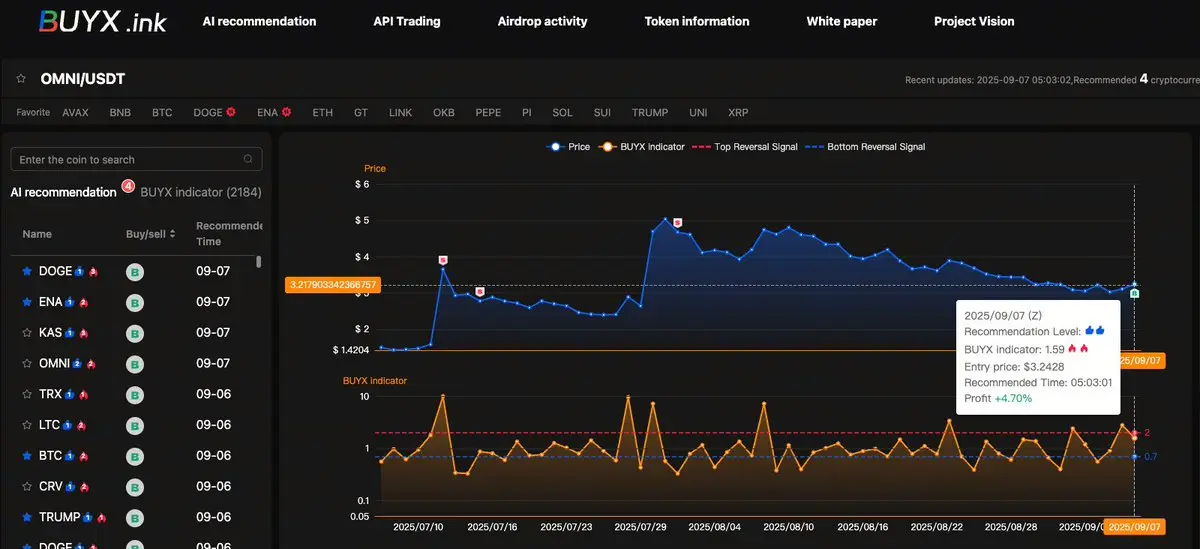Screen dimensions: 1200x549
Task: Click the KAS coin name in list
Action: [50, 333]
